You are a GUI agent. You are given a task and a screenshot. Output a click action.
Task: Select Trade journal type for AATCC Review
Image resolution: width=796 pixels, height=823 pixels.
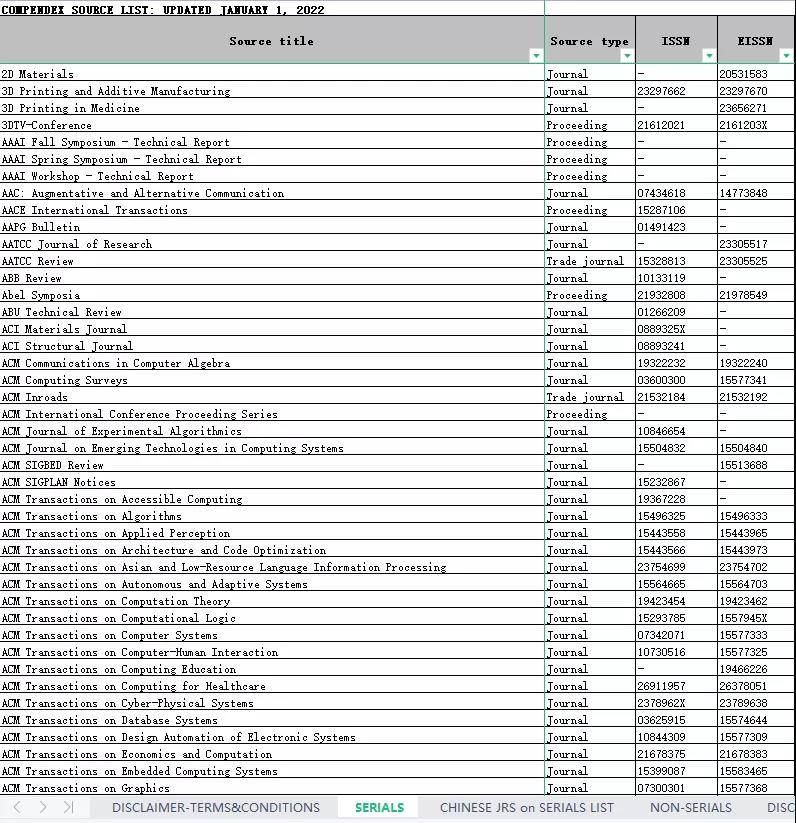[590, 261]
